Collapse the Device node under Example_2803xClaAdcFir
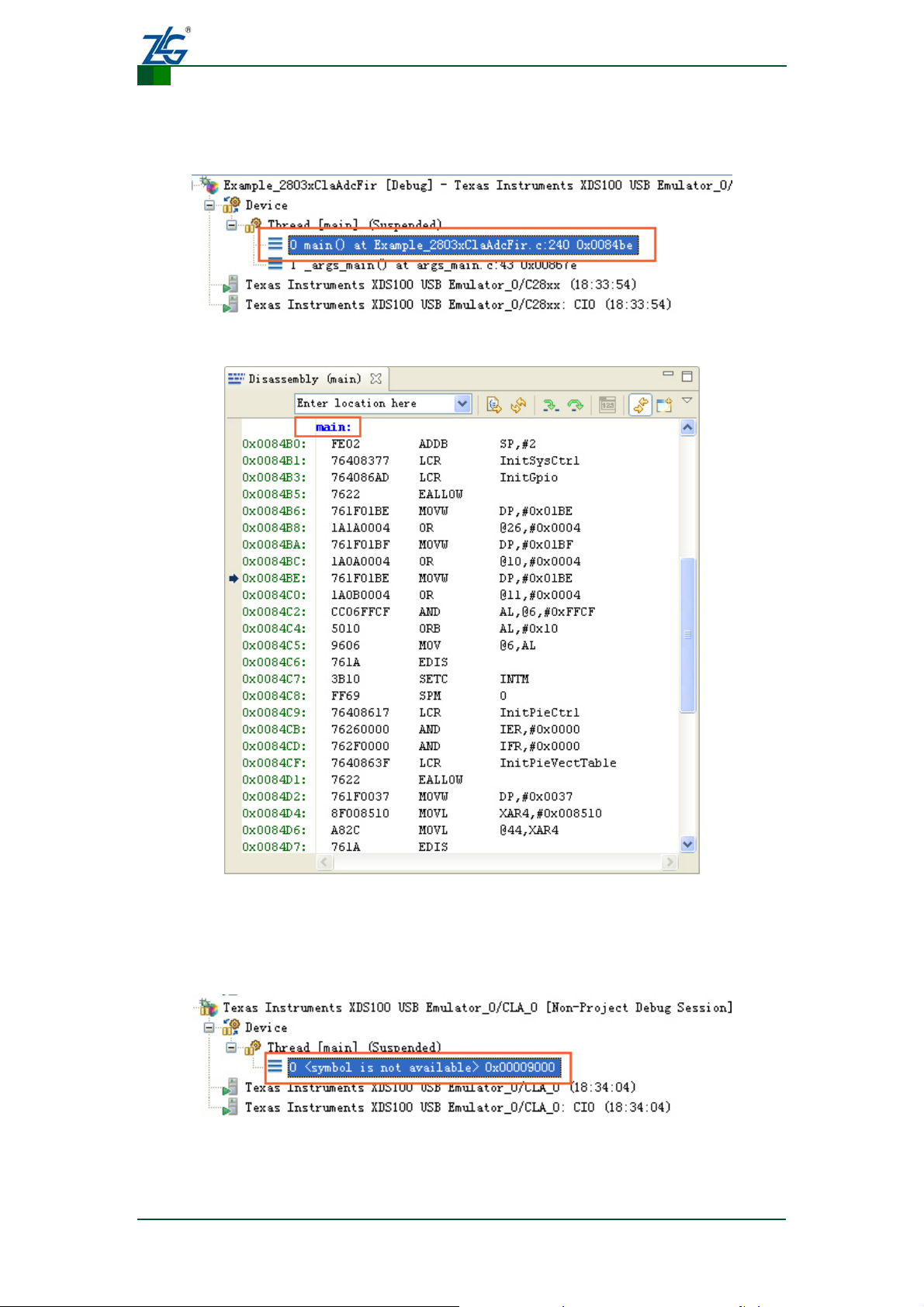Image resolution: width=924 pixels, height=1307 pixels. click(209, 206)
